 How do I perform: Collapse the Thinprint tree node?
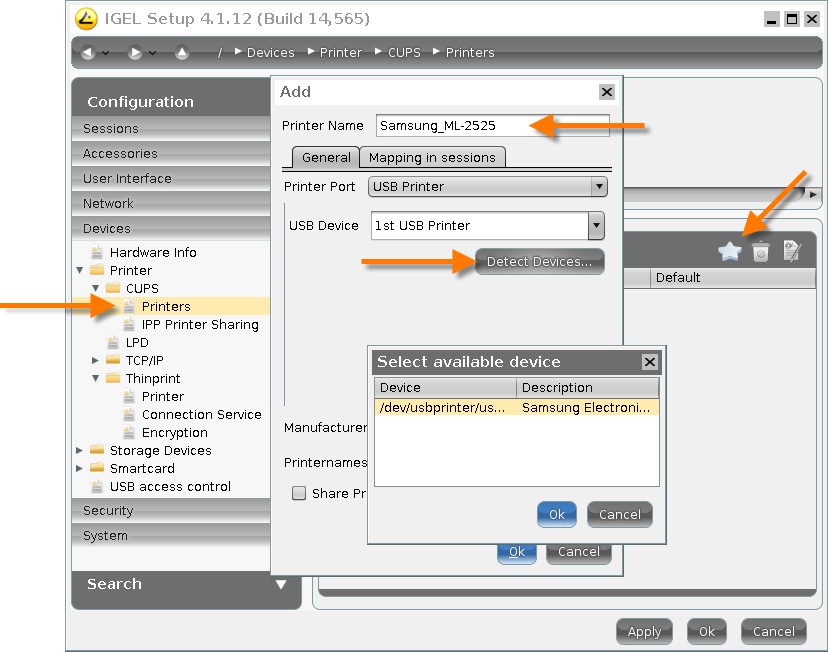[96, 378]
